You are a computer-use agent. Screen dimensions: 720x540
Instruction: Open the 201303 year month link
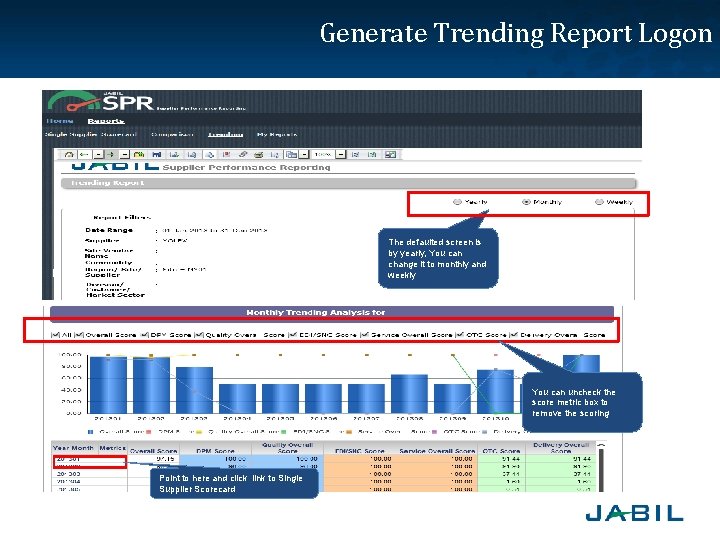(x=68, y=473)
